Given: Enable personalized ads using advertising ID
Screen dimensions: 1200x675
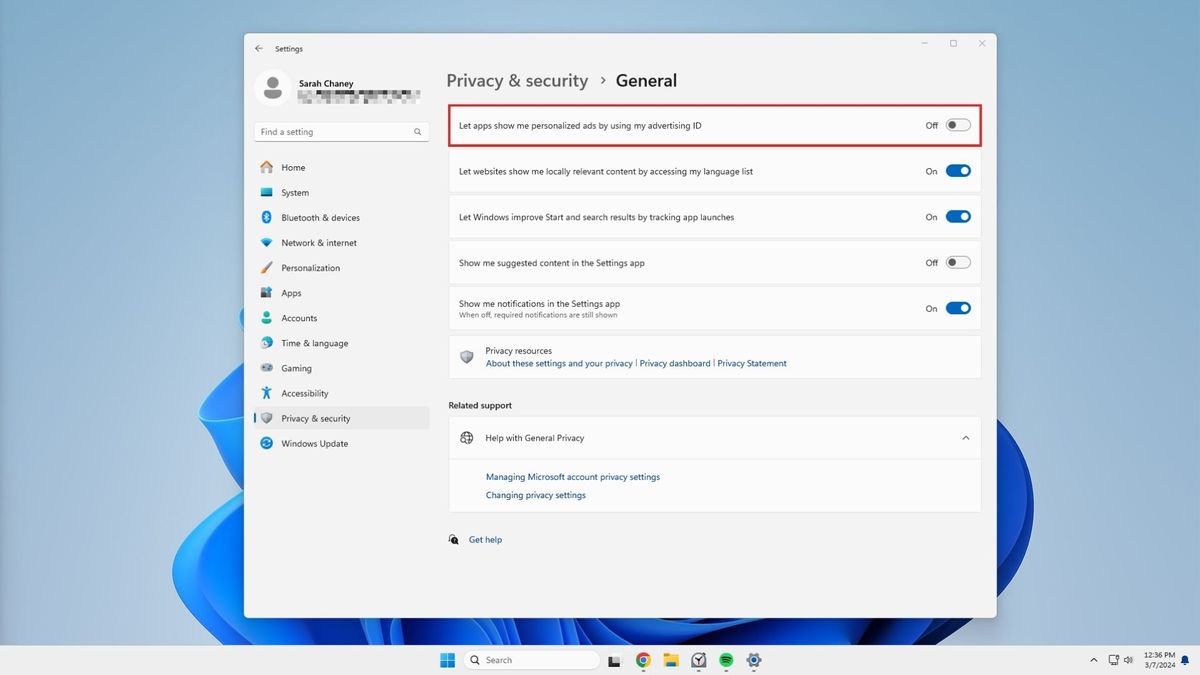Looking at the screenshot, I should tap(957, 124).
